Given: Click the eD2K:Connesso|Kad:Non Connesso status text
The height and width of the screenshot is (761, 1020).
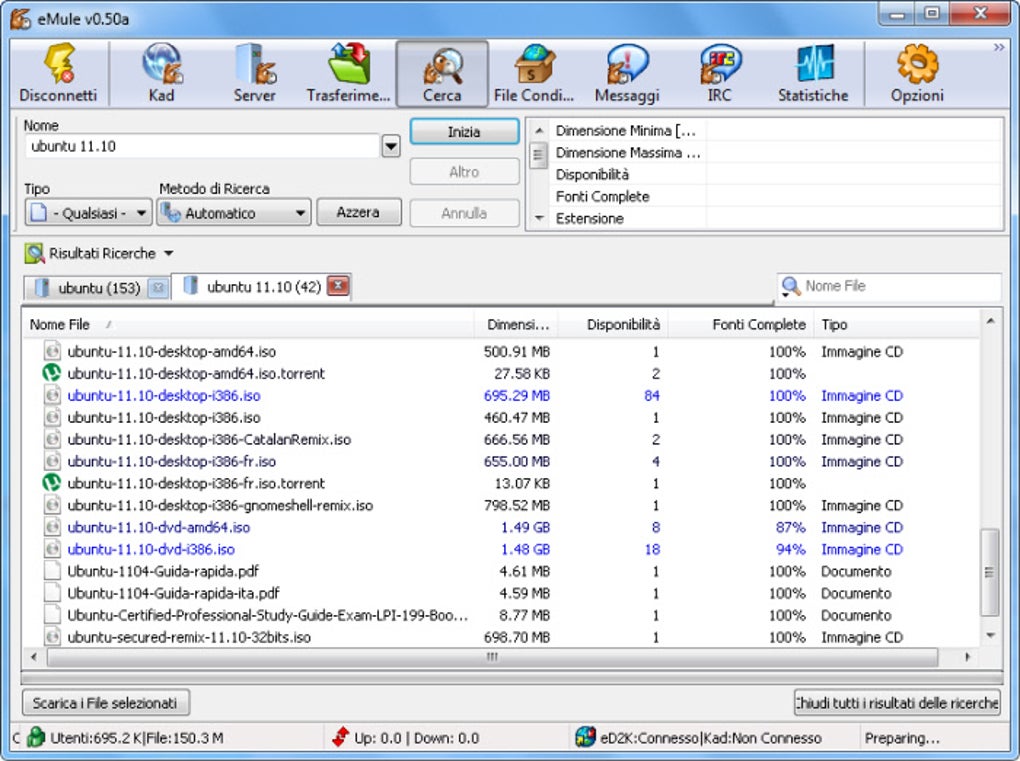Looking at the screenshot, I should 710,738.
